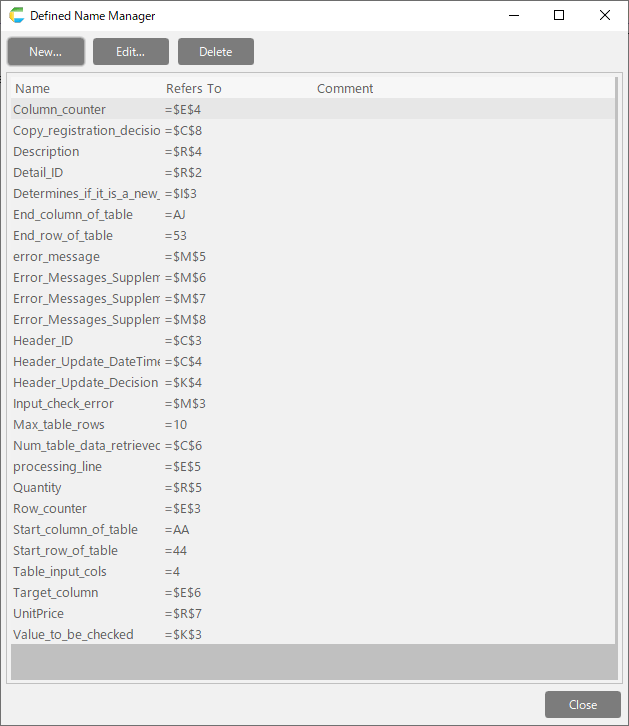629x726 pixels.
Task: Minimize the Defined Name Manager window
Action: (513, 16)
